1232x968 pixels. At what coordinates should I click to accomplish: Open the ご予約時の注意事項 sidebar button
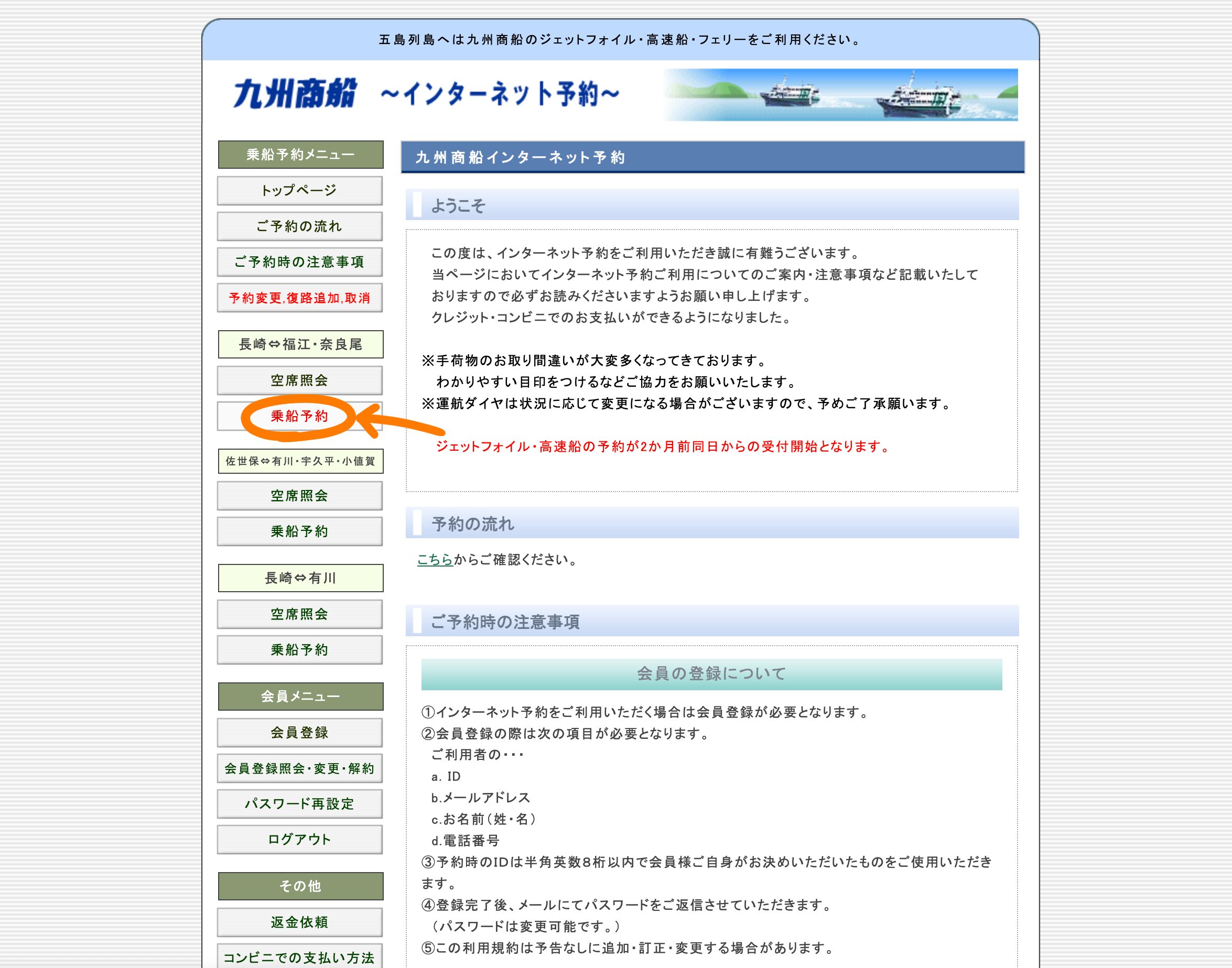coord(300,262)
